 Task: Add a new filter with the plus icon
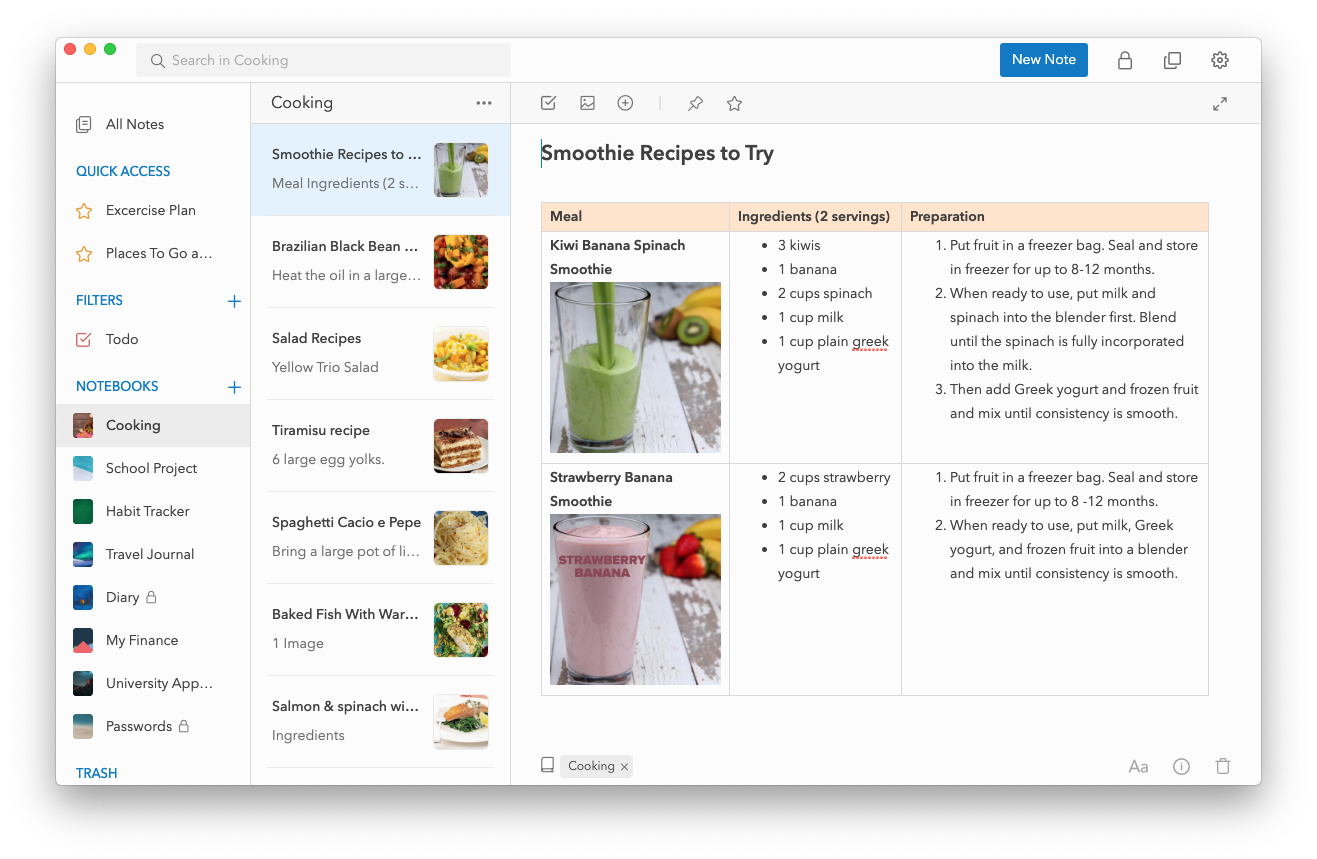(x=234, y=301)
